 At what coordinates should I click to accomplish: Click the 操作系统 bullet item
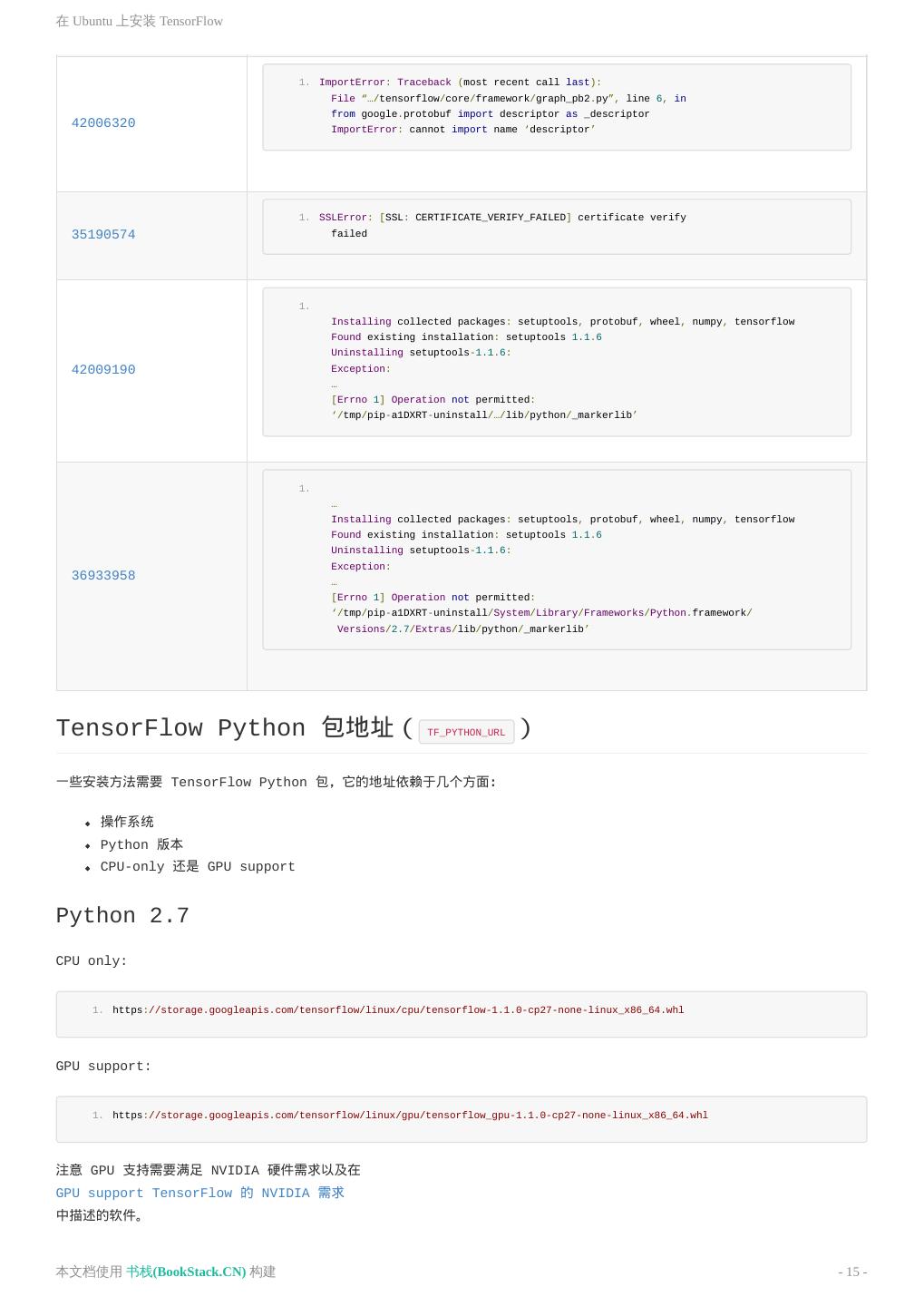(127, 822)
